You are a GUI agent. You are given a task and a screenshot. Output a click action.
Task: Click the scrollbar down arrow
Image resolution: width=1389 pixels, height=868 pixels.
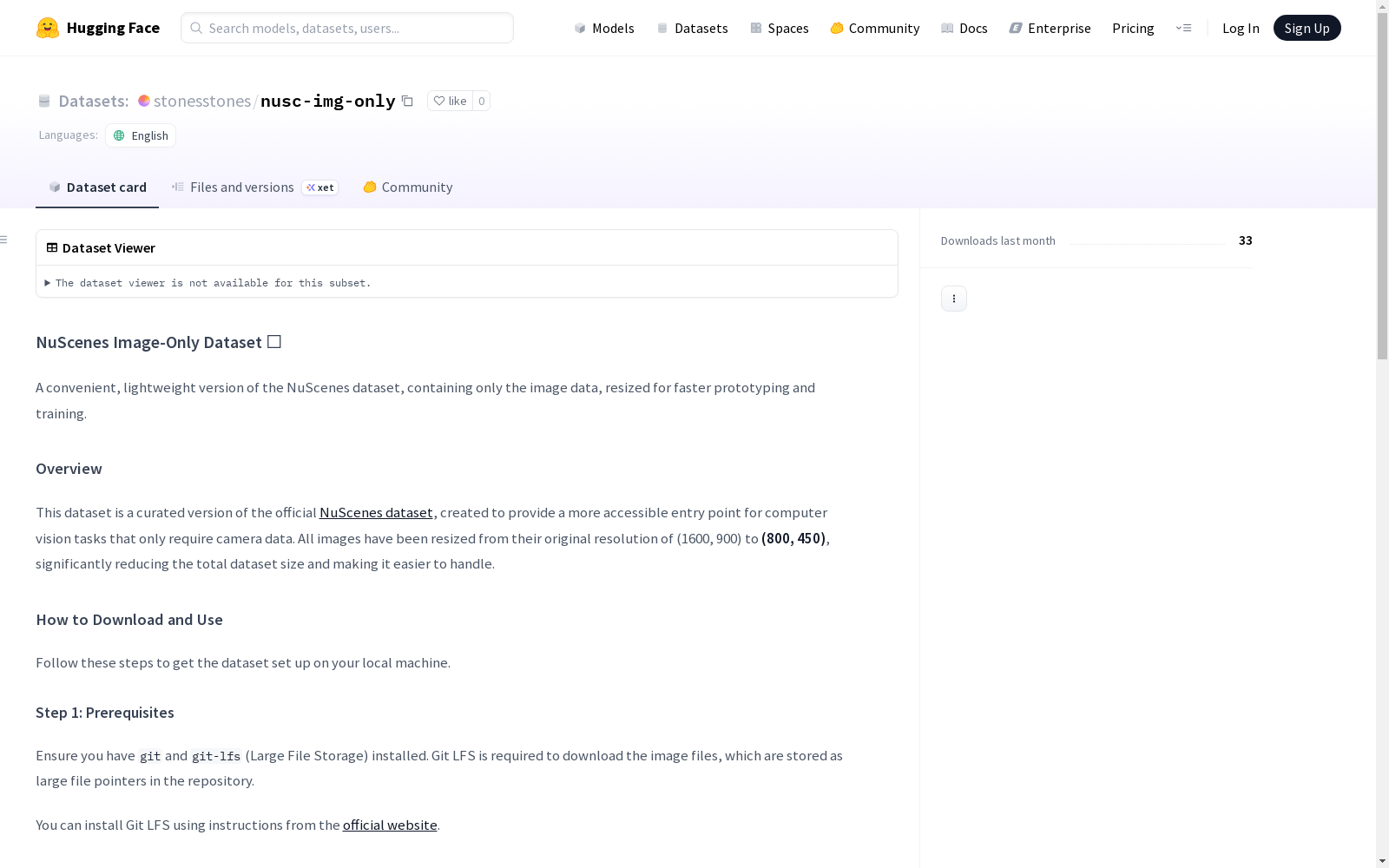tap(1382, 860)
